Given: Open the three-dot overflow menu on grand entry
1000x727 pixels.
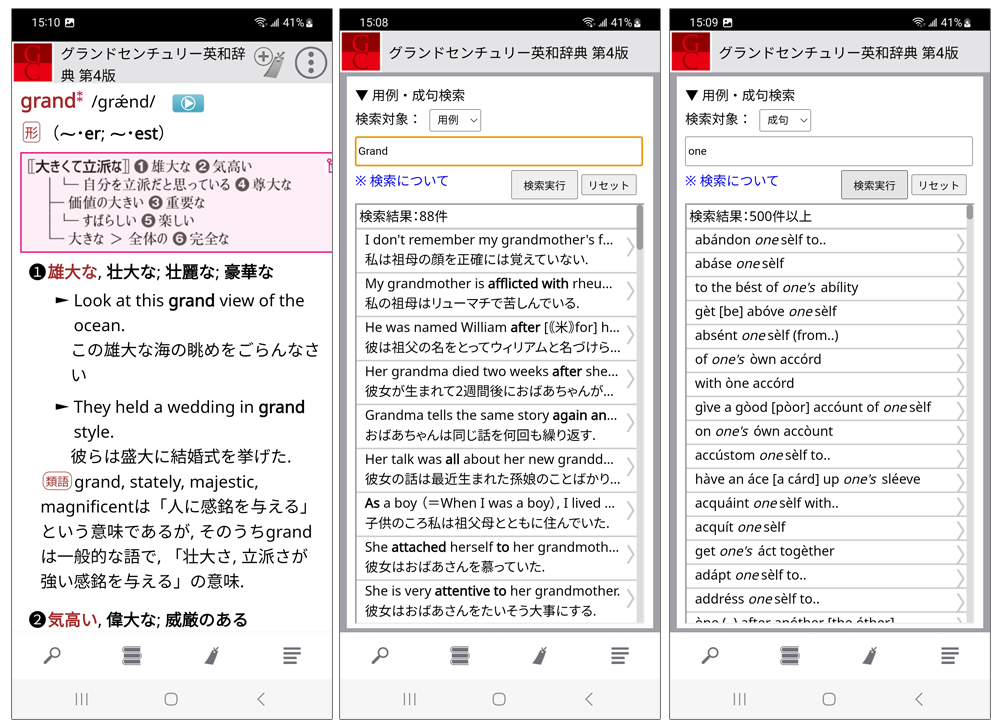Looking at the screenshot, I should (311, 62).
